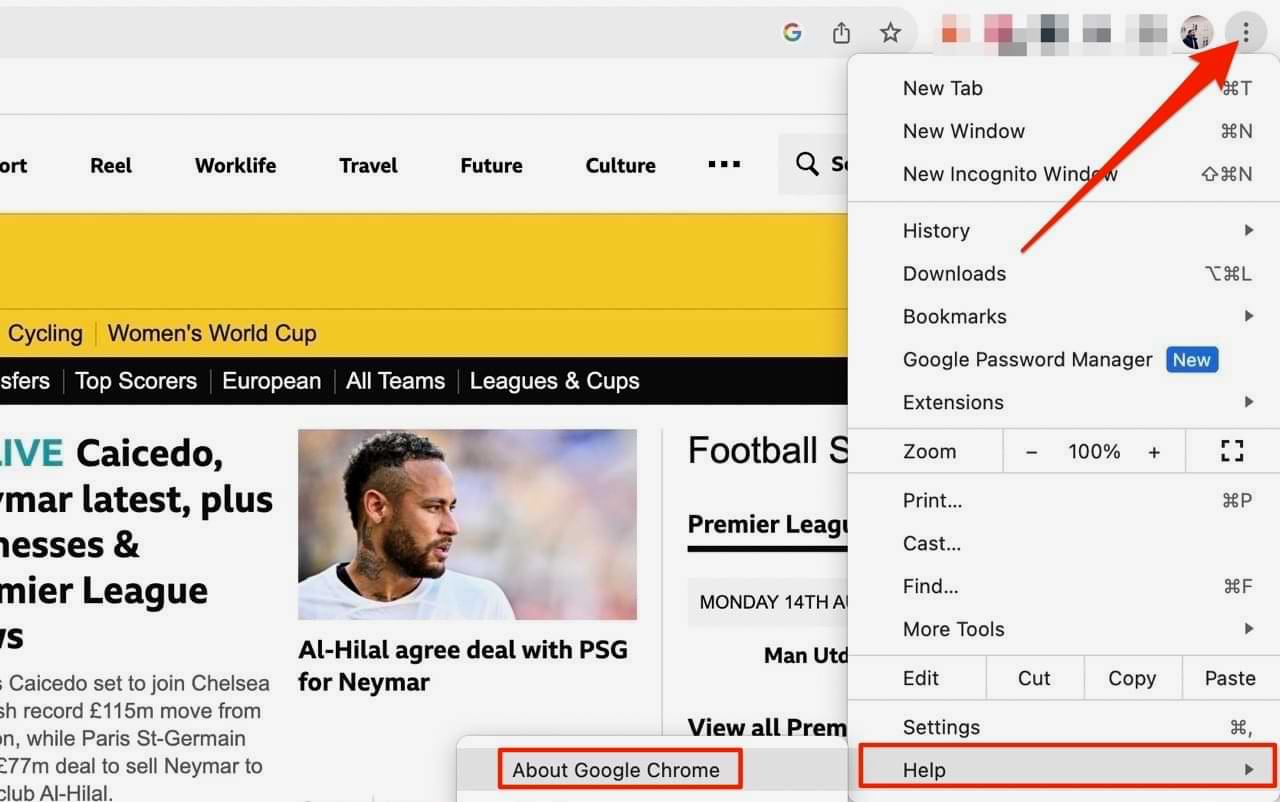Open European in football nav
The image size is (1280, 802).
click(x=272, y=381)
